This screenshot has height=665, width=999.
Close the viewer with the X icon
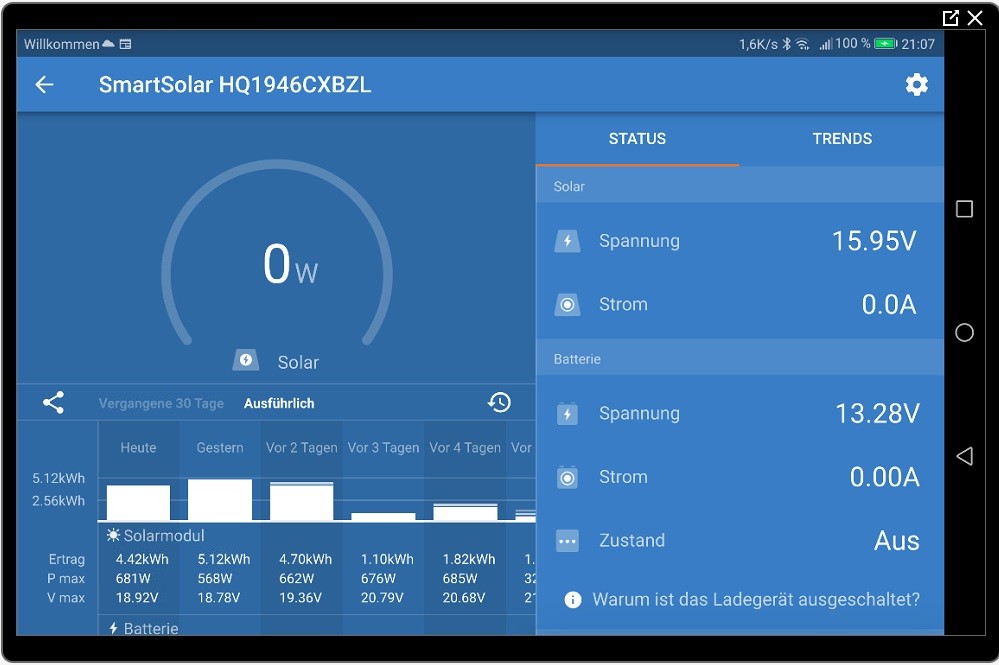[975, 18]
